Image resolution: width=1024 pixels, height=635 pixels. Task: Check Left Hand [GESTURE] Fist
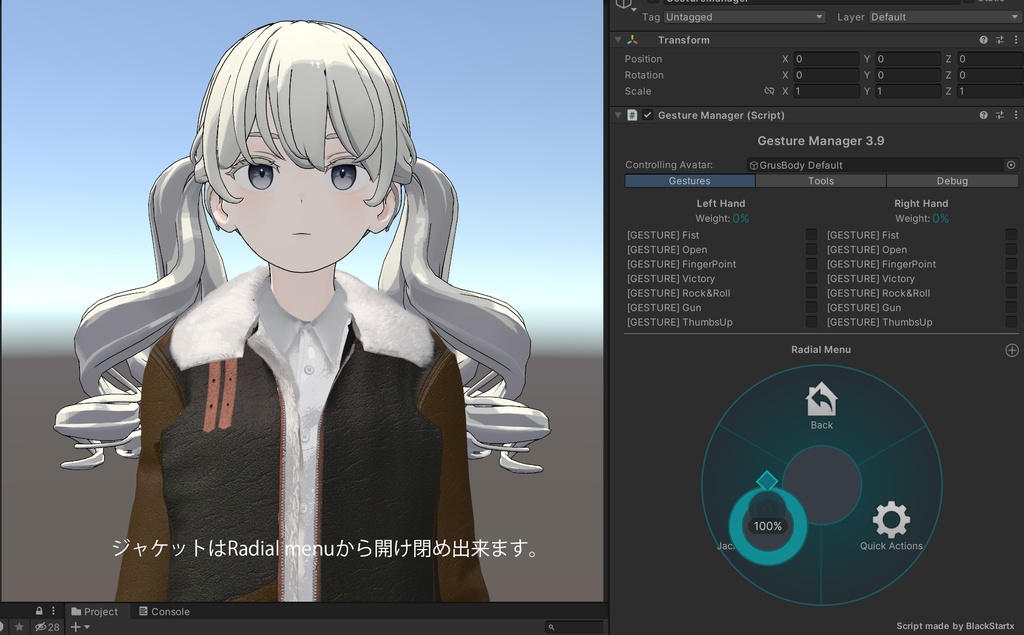click(x=811, y=235)
